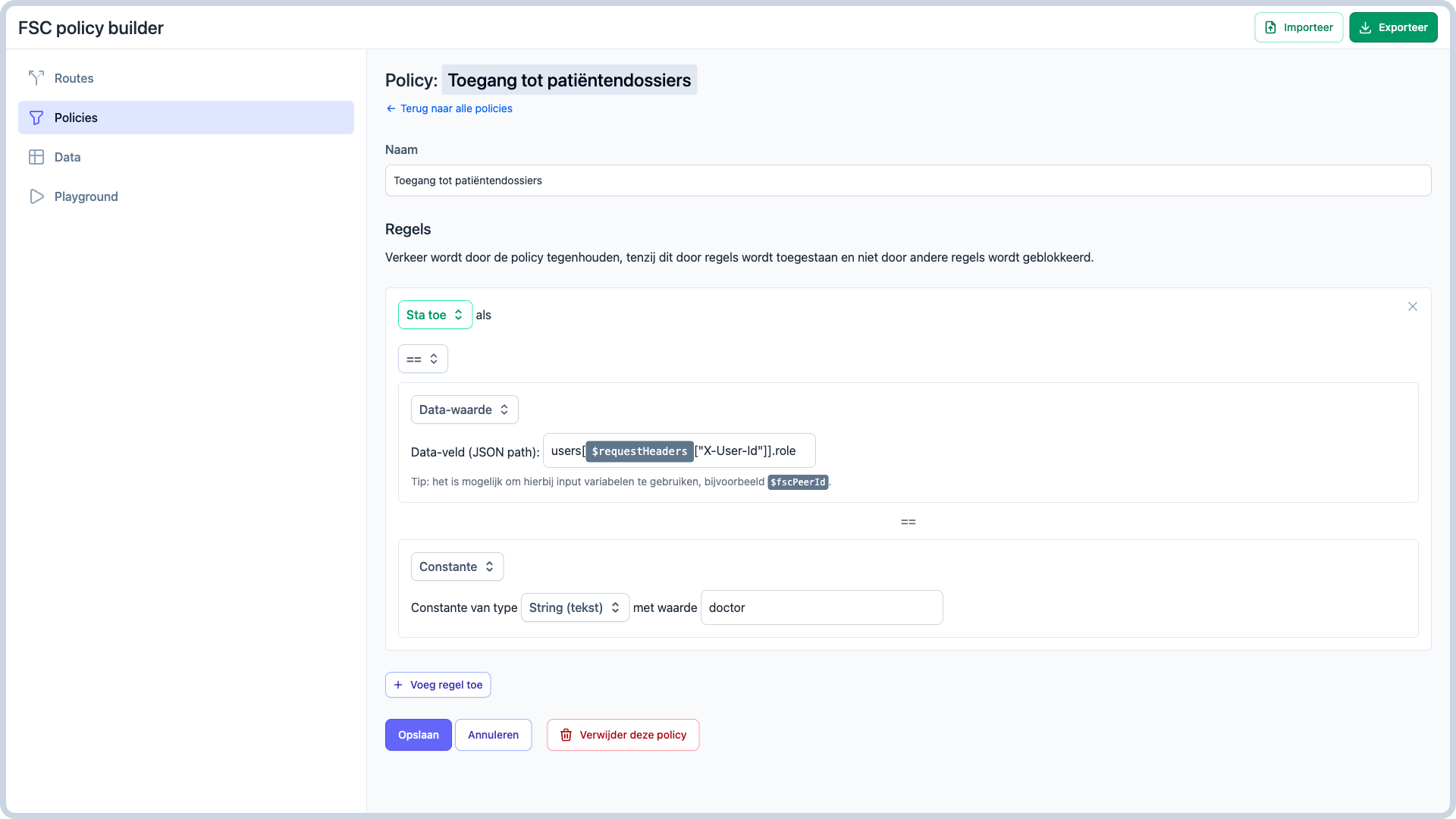Click the Opslaan save button

pyautogui.click(x=419, y=735)
